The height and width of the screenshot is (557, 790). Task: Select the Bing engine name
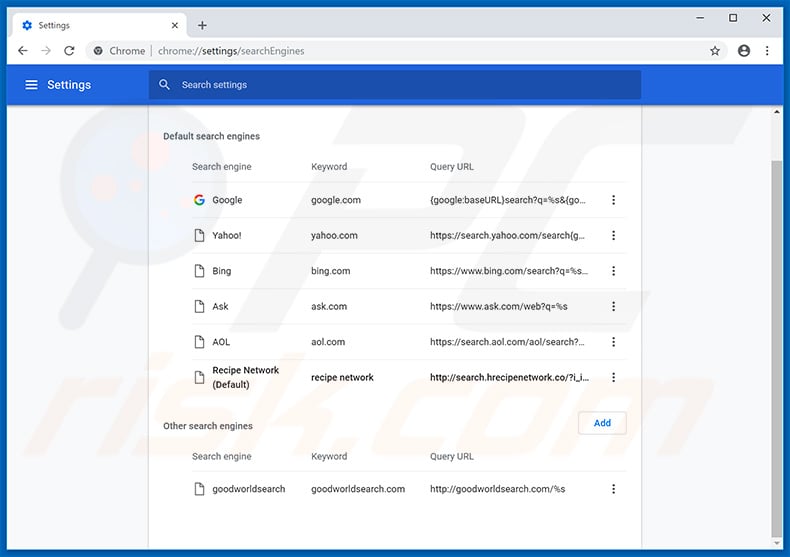coord(222,271)
